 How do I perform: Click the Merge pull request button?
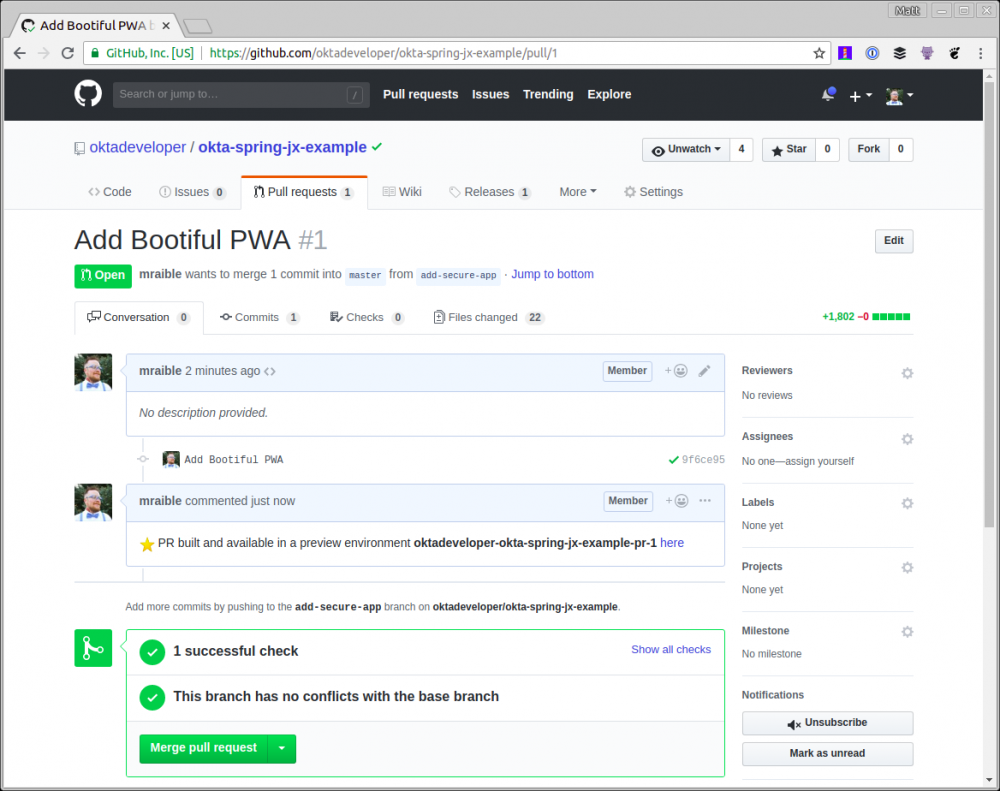click(x=203, y=748)
